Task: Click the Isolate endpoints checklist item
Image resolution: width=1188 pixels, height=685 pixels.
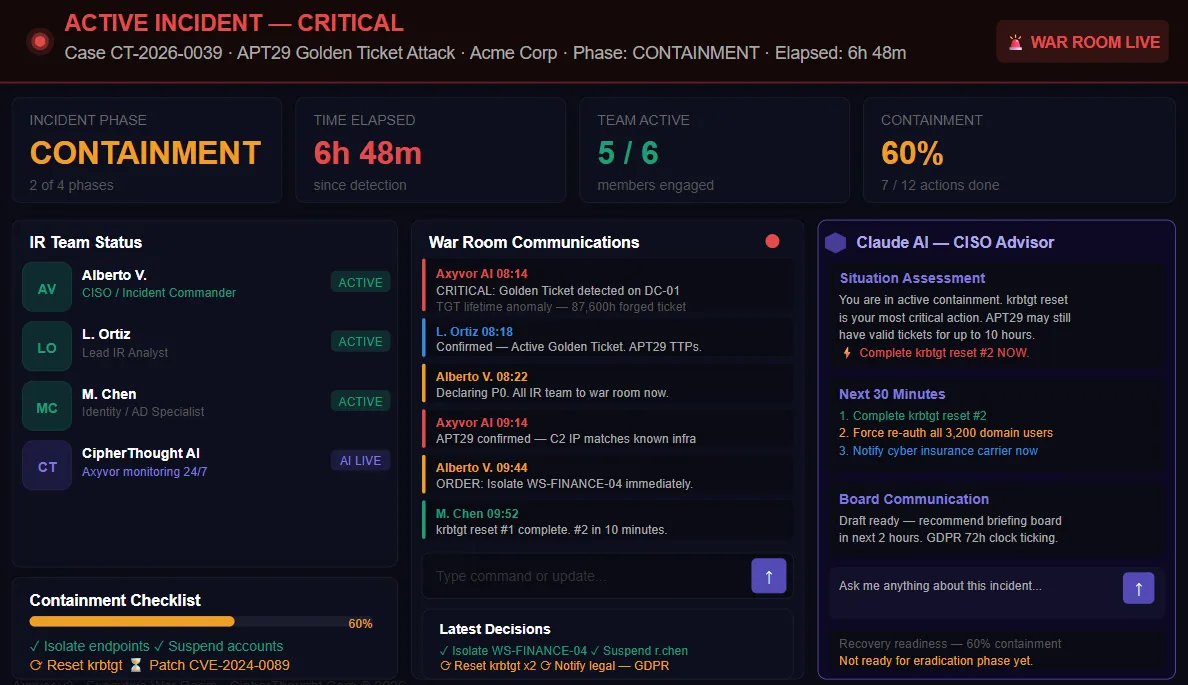Action: pyautogui.click(x=89, y=646)
